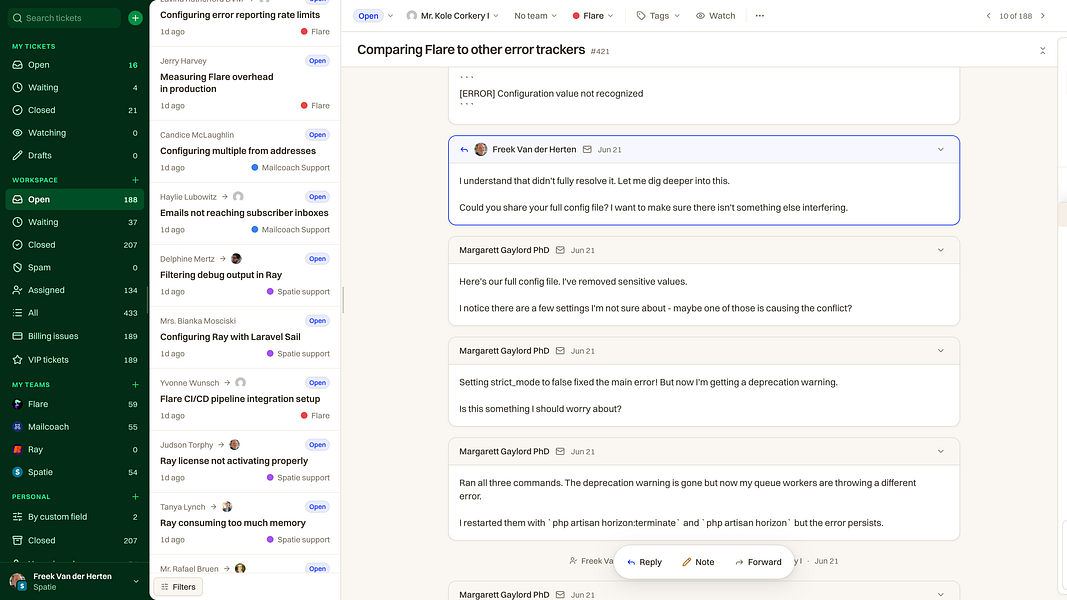Open the Filters button
1067x600 pixels.
coord(178,587)
